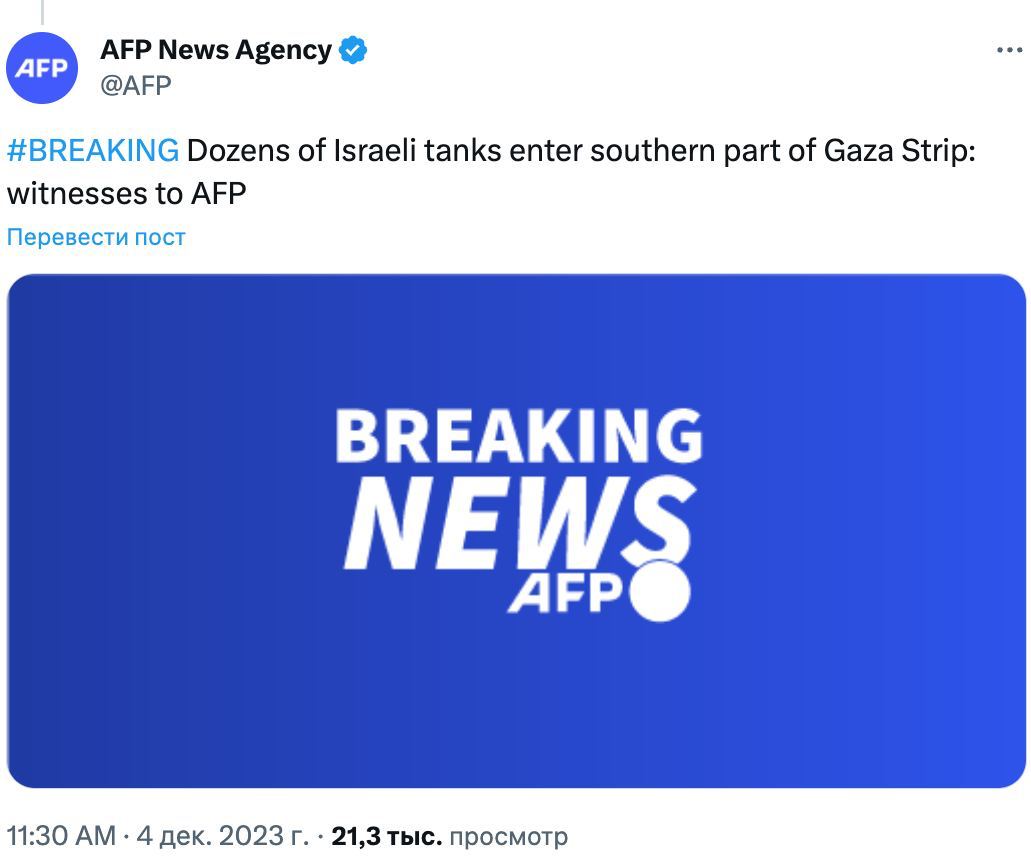
Task: Open the AFP round profile avatar
Action: pyautogui.click(x=42, y=68)
